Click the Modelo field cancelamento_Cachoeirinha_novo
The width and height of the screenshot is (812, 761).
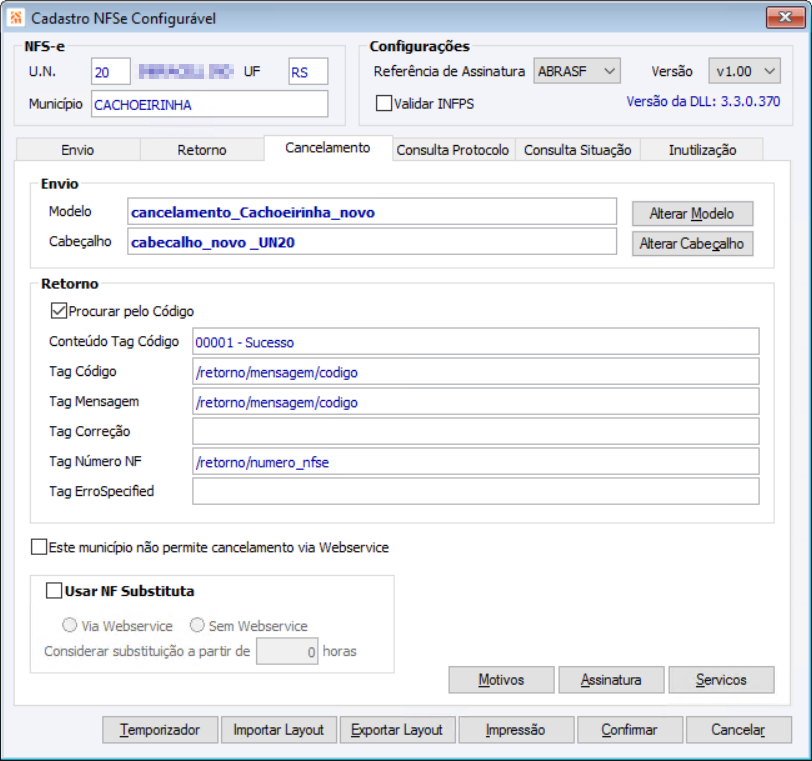(x=372, y=212)
